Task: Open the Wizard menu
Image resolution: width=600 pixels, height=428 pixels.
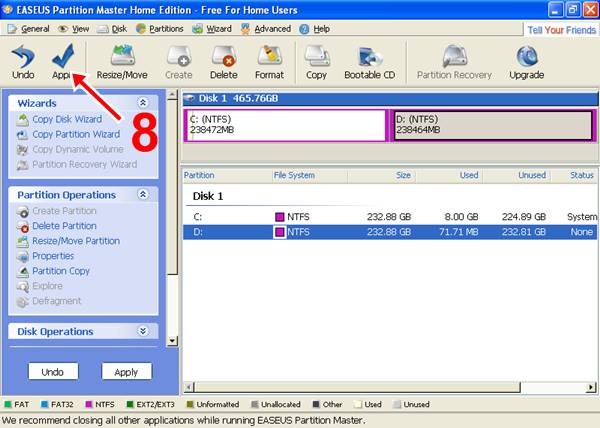Action: 212,29
